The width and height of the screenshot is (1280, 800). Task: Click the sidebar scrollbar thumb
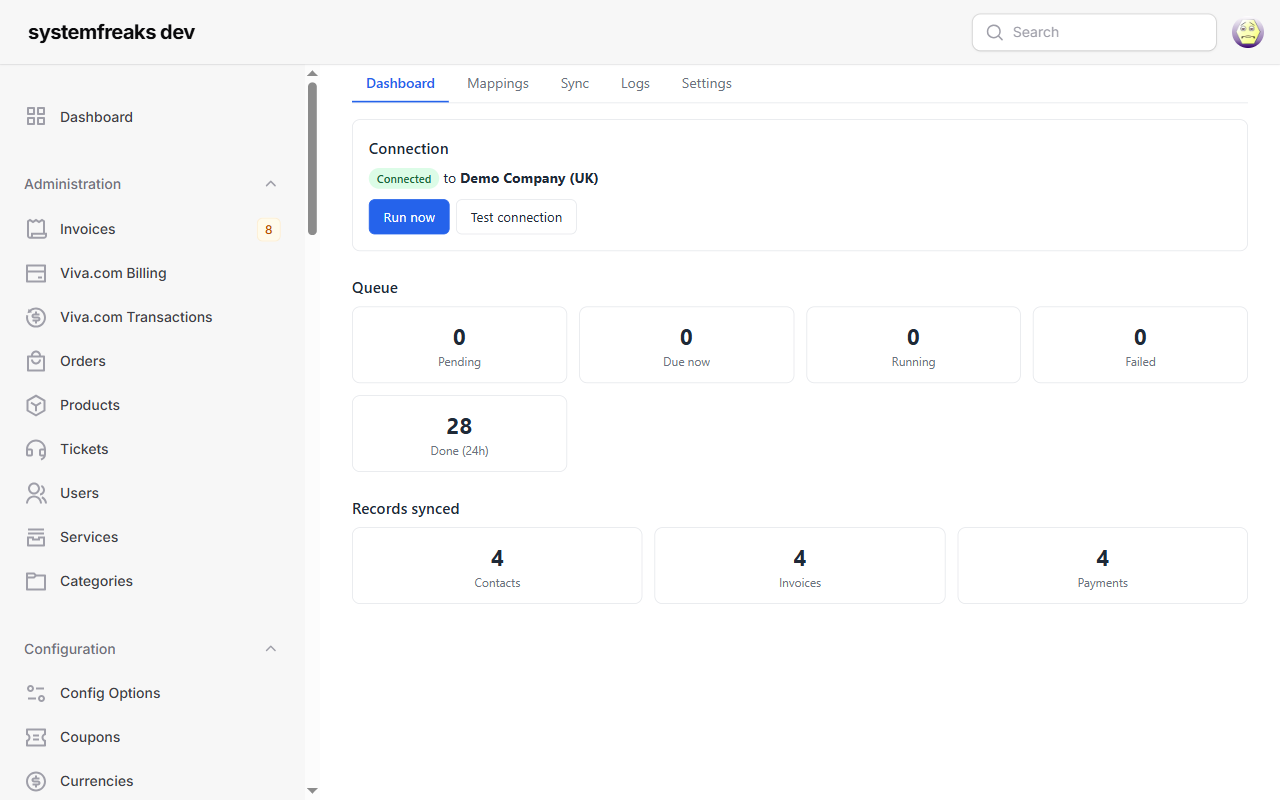[312, 158]
